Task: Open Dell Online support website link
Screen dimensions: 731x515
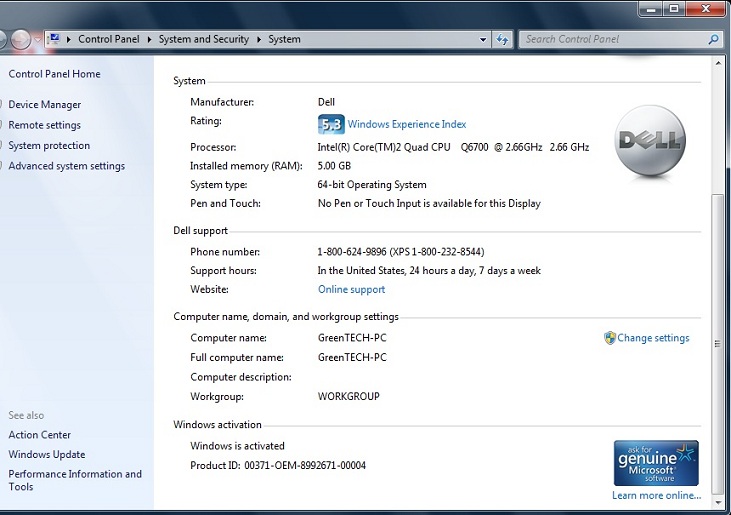Action: (x=352, y=289)
